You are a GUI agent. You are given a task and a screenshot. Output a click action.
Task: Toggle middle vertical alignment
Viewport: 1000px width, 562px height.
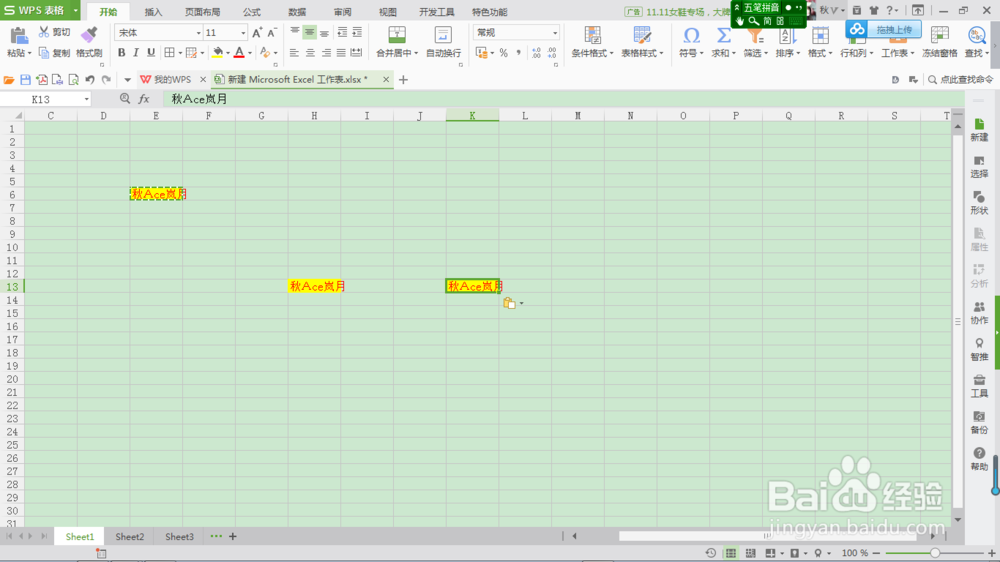[309, 32]
